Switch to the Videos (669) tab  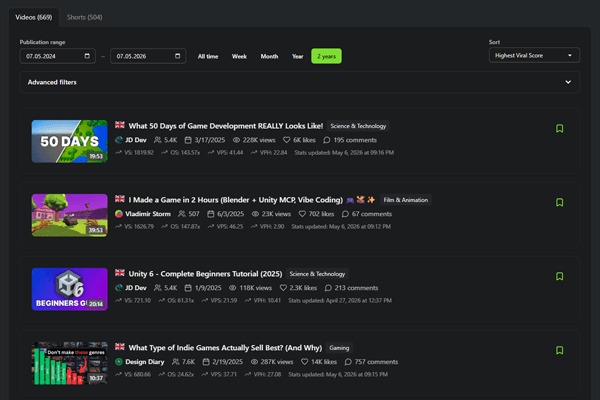pyautogui.click(x=34, y=17)
